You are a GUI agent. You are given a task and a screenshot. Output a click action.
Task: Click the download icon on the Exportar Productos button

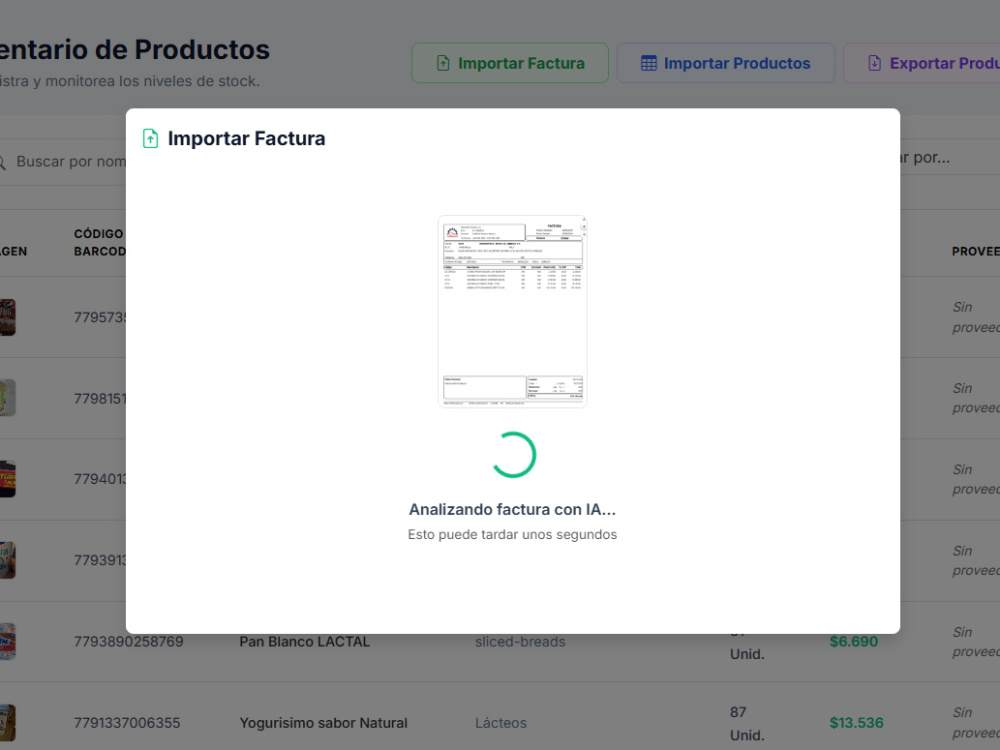point(874,63)
